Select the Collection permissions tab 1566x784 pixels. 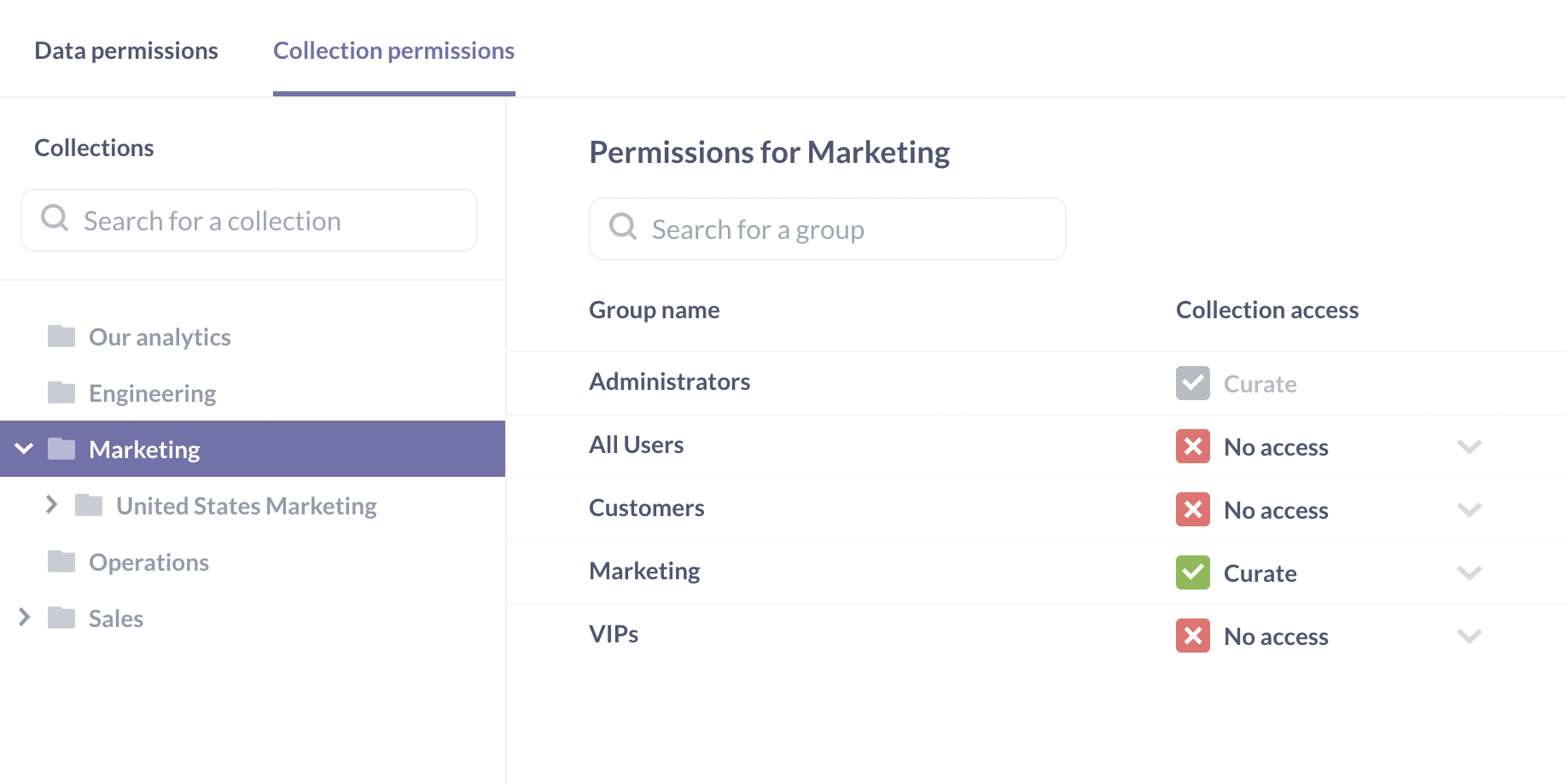point(393,51)
